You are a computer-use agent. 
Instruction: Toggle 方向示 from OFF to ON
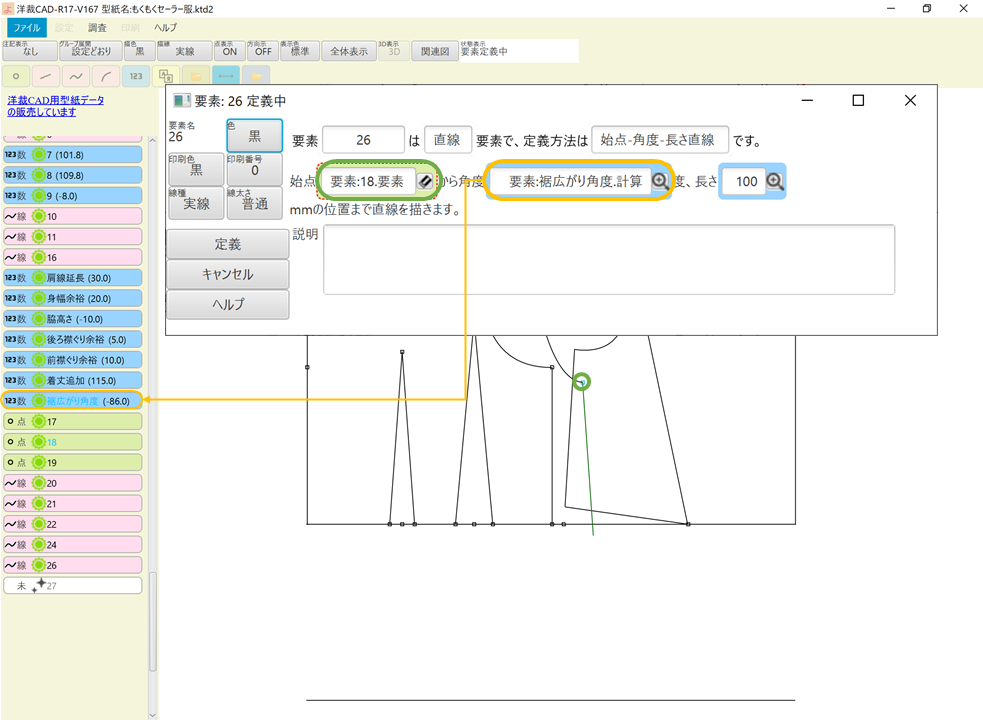262,51
